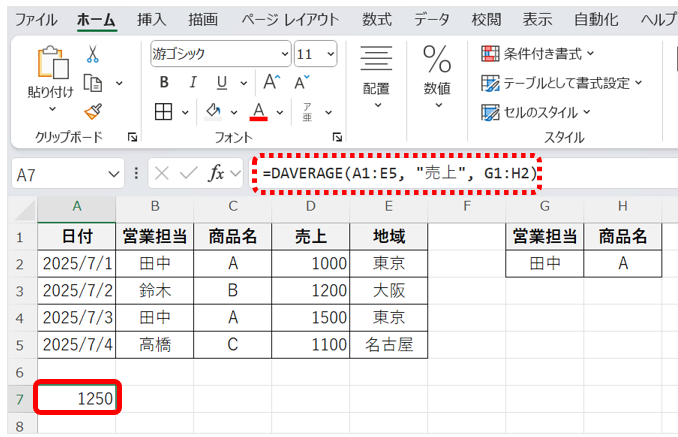Viewport: 678px width, 437px height.
Task: Open the 游ゴシック font name dropdown
Action: [285, 54]
